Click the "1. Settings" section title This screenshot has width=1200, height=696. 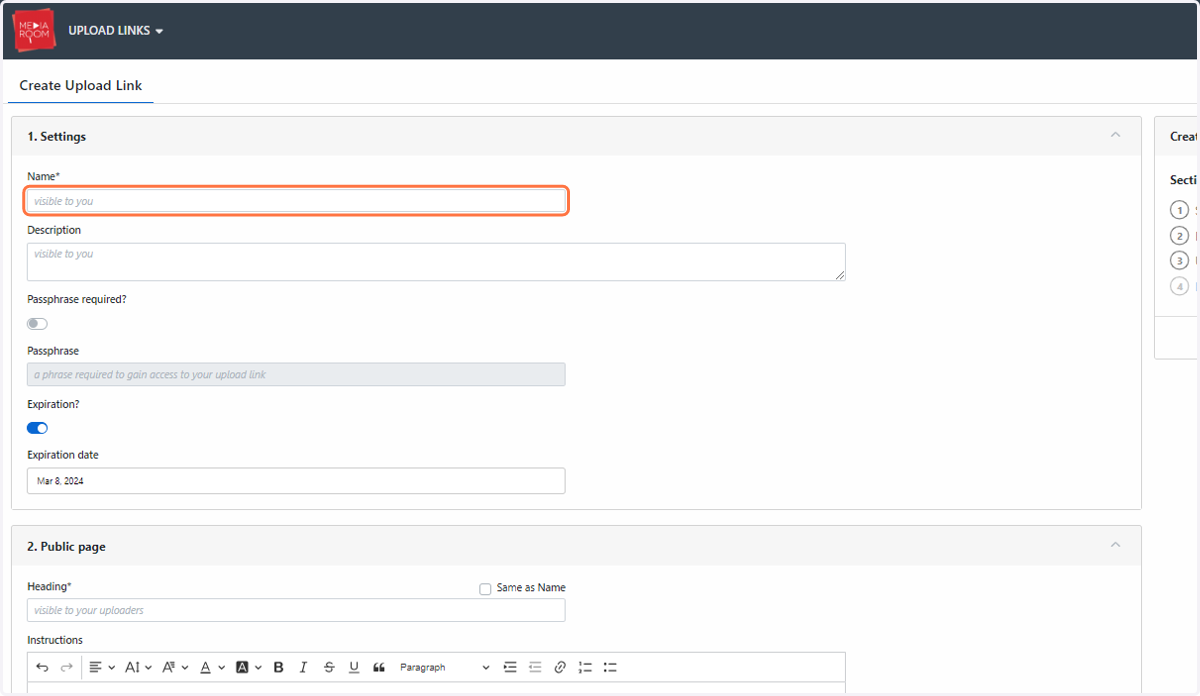click(x=57, y=137)
